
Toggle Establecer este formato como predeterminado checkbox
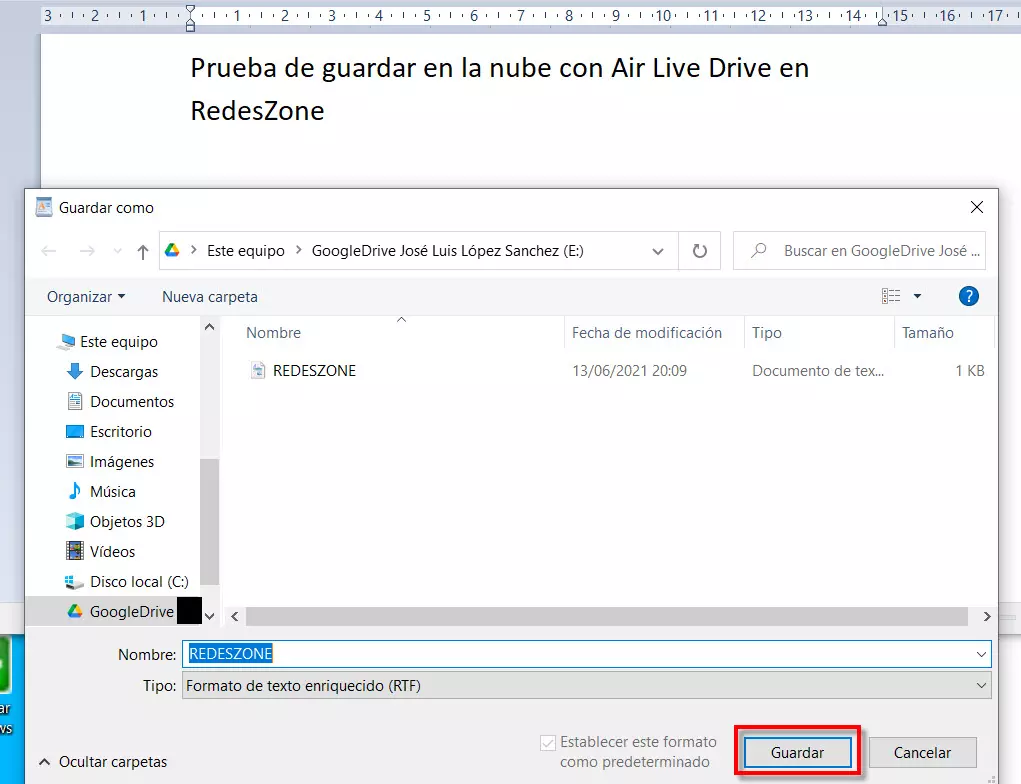(548, 742)
